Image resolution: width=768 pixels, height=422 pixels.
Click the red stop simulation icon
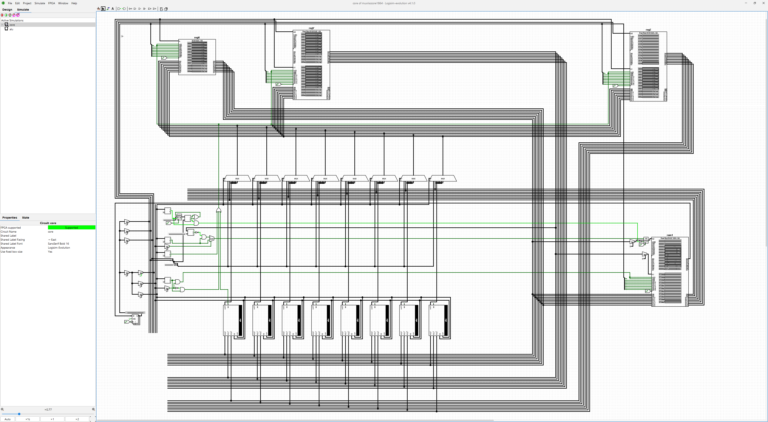click(x=2, y=15)
